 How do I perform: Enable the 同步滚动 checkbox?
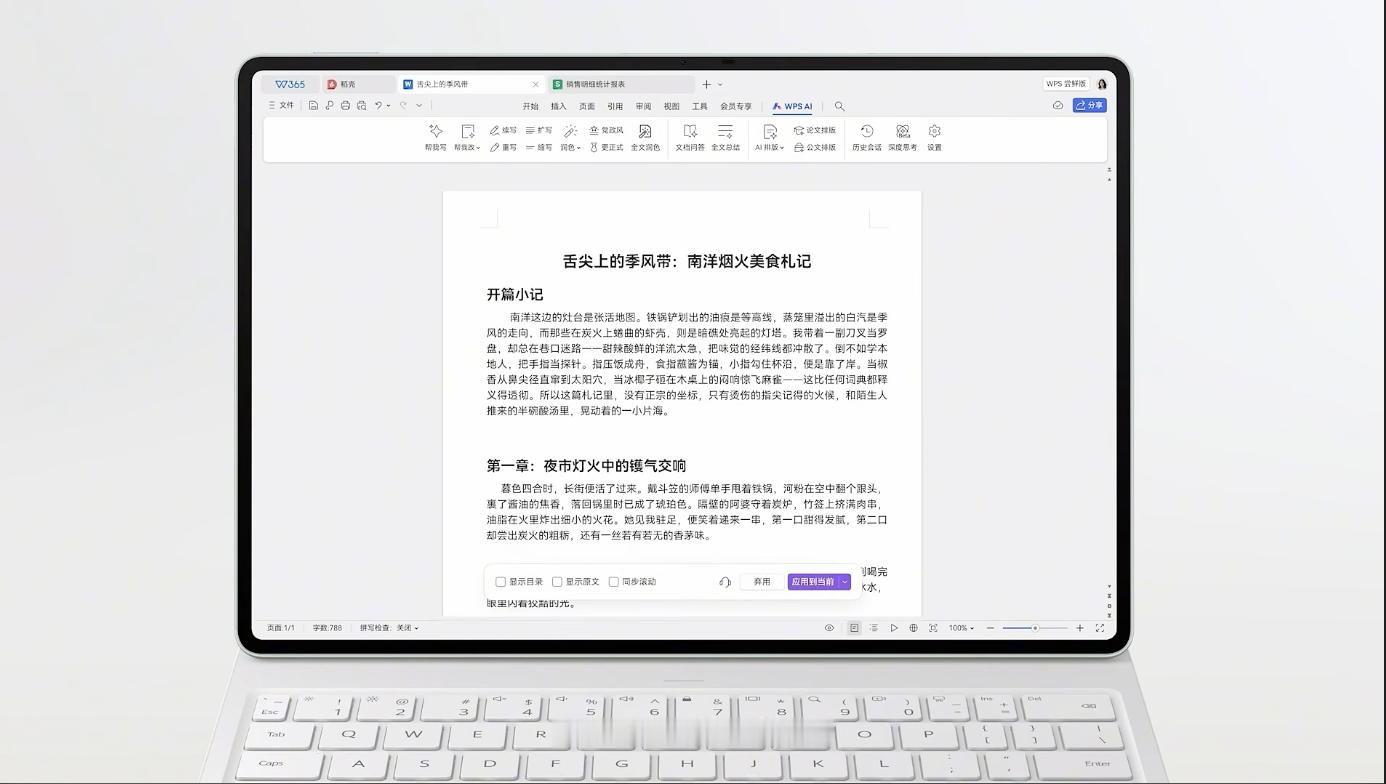tap(614, 582)
